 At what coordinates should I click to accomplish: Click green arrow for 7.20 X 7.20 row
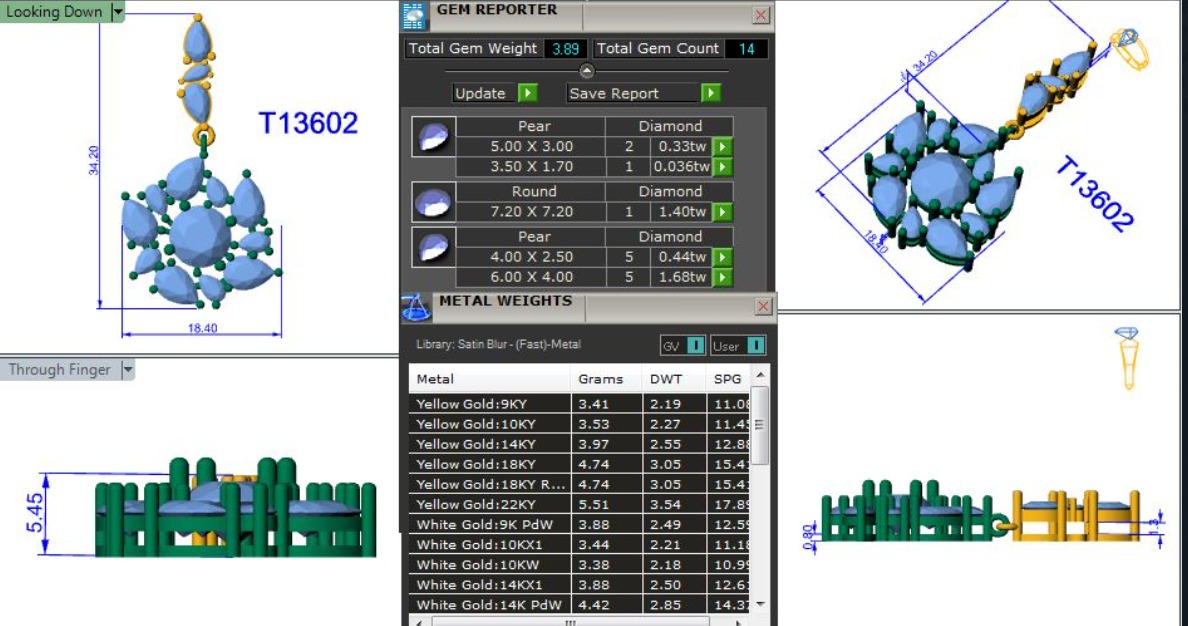coord(723,212)
